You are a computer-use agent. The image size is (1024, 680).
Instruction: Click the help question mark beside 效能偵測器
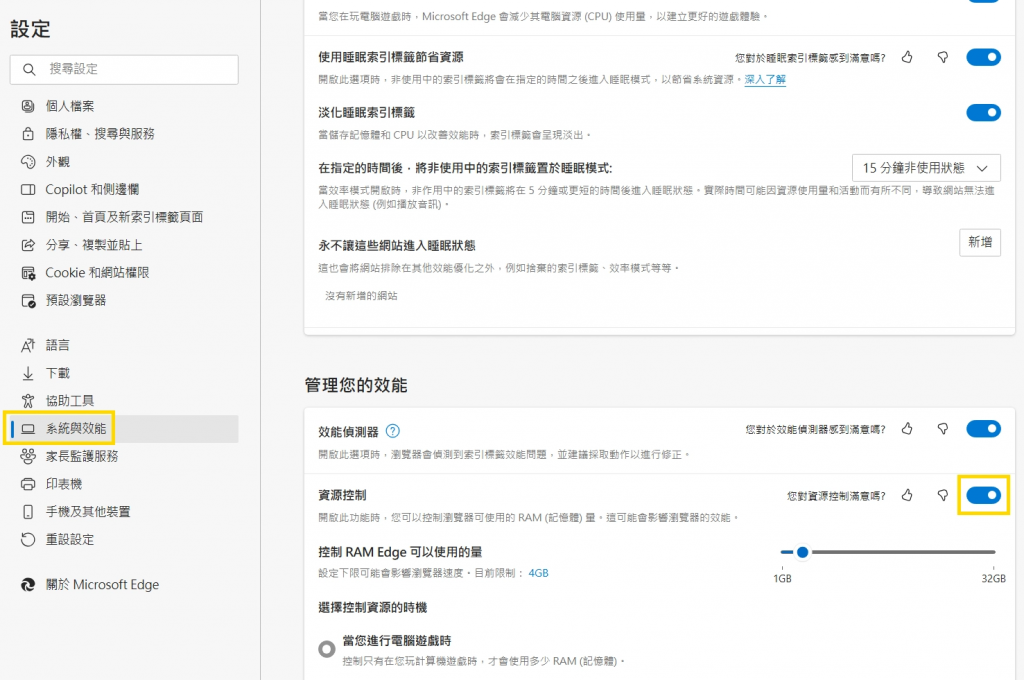pos(392,431)
